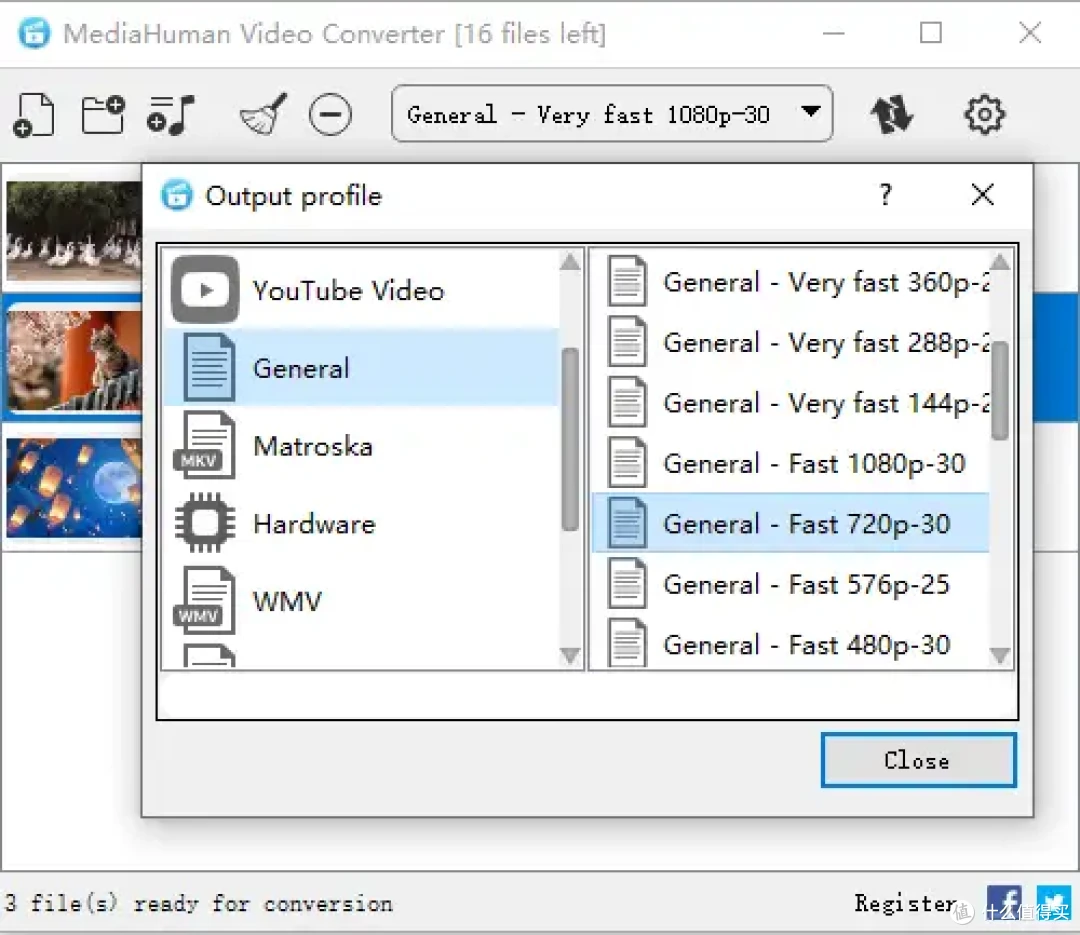The height and width of the screenshot is (935, 1080).
Task: Minimize the MediaHuman Video Converter window
Action: (833, 32)
